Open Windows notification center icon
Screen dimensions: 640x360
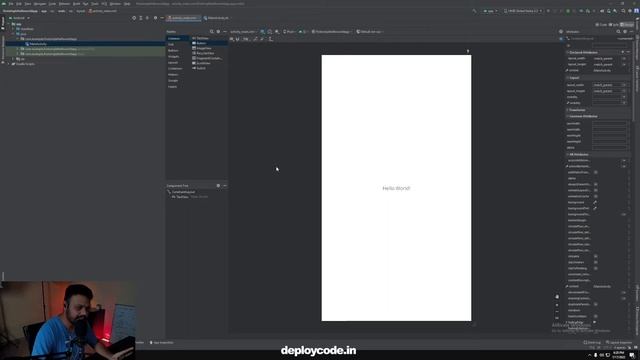coord(632,355)
